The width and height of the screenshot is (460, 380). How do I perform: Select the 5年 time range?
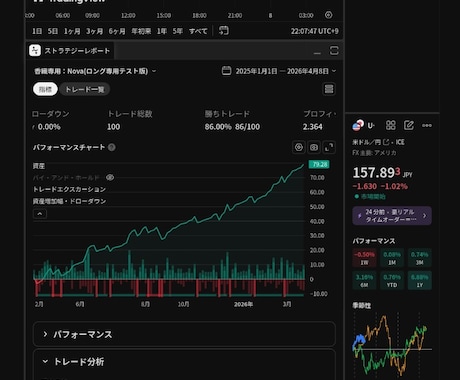(x=177, y=31)
